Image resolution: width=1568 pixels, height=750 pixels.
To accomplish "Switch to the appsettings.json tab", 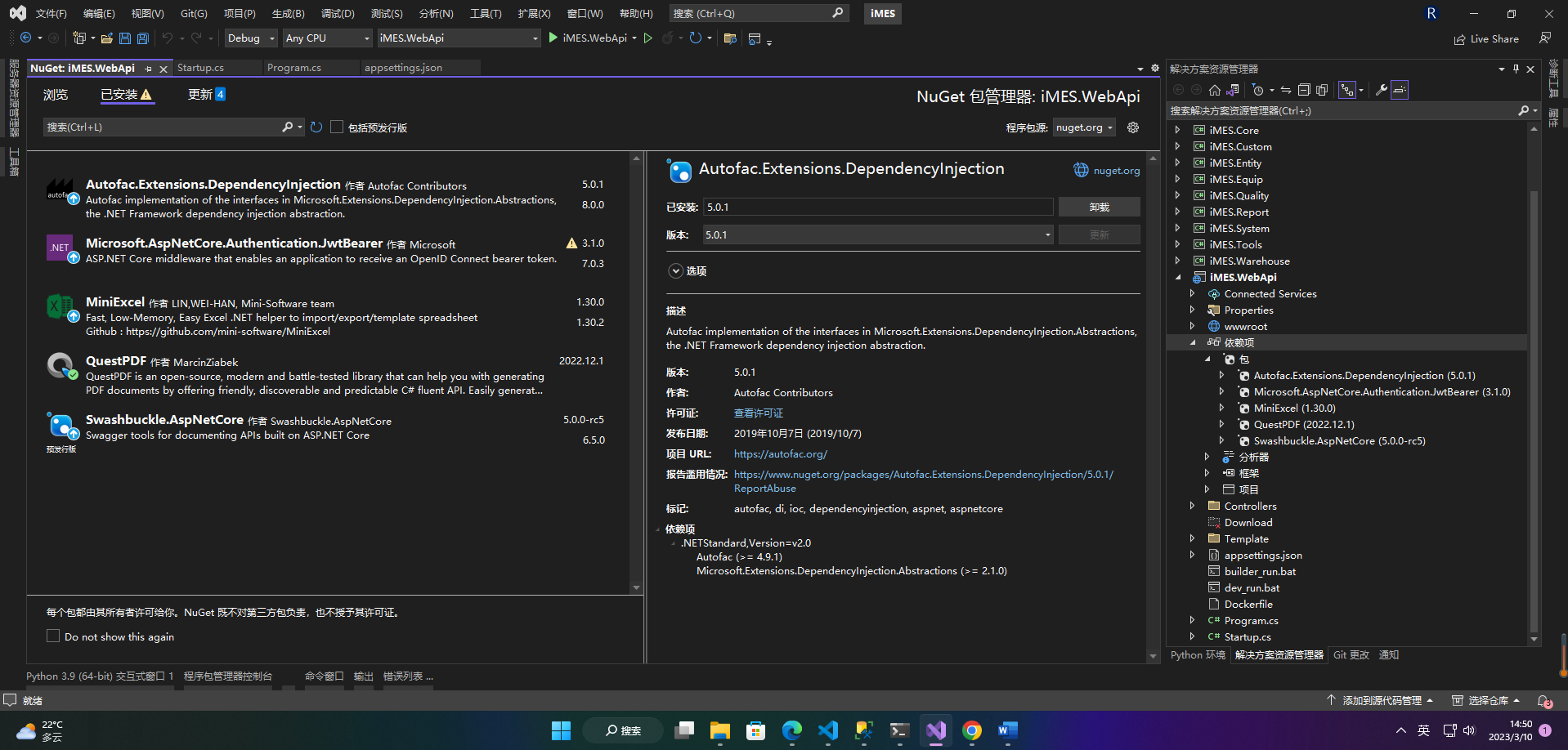I will tap(403, 68).
